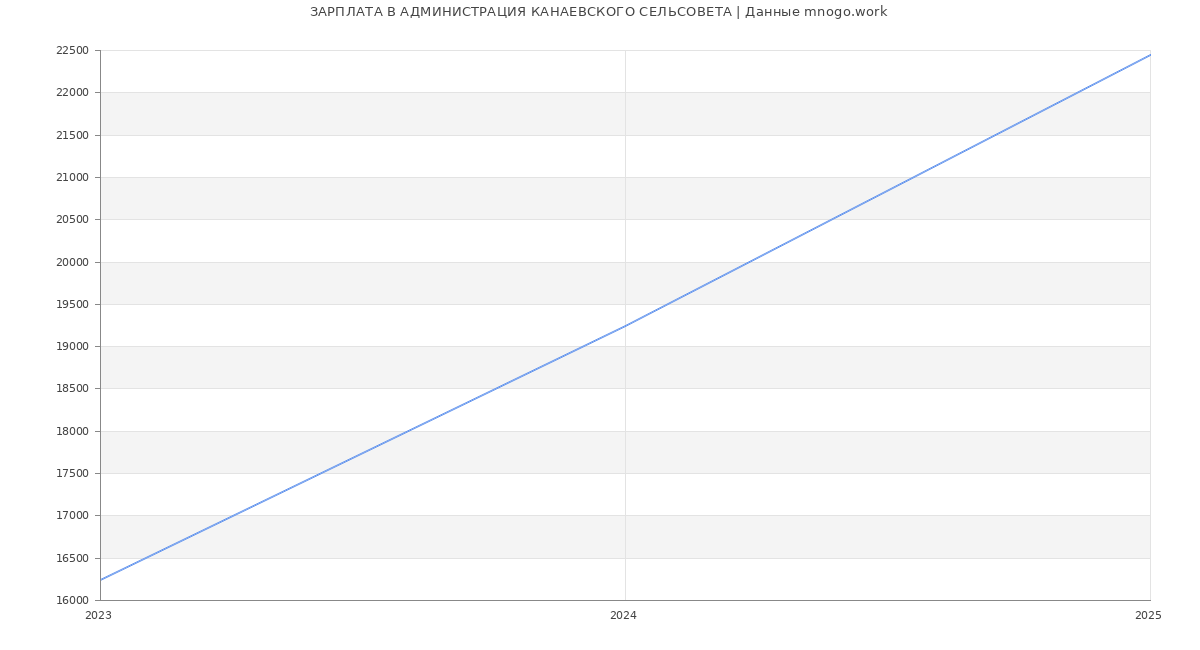
Task: Click the 16500 y-axis label
Action: pyautogui.click(x=72, y=559)
